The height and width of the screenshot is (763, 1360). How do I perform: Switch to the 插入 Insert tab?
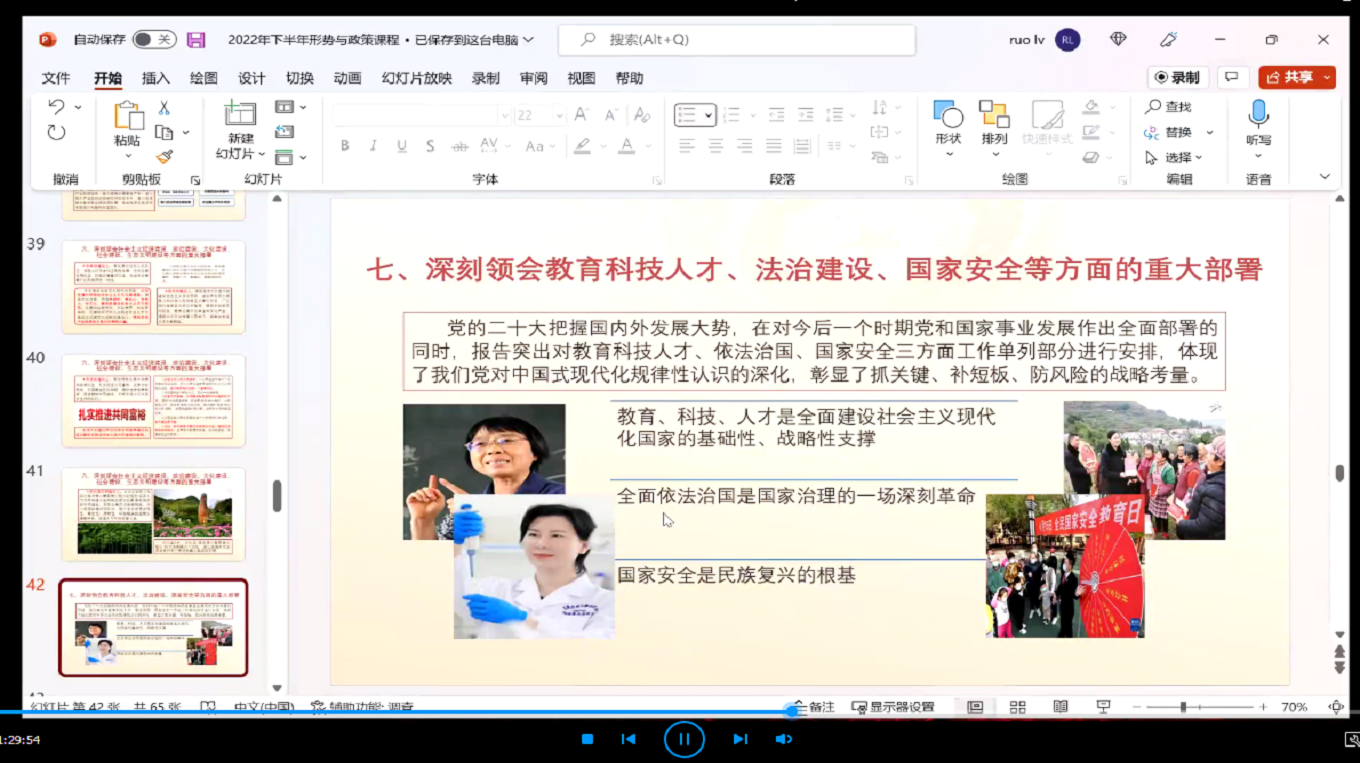point(154,77)
